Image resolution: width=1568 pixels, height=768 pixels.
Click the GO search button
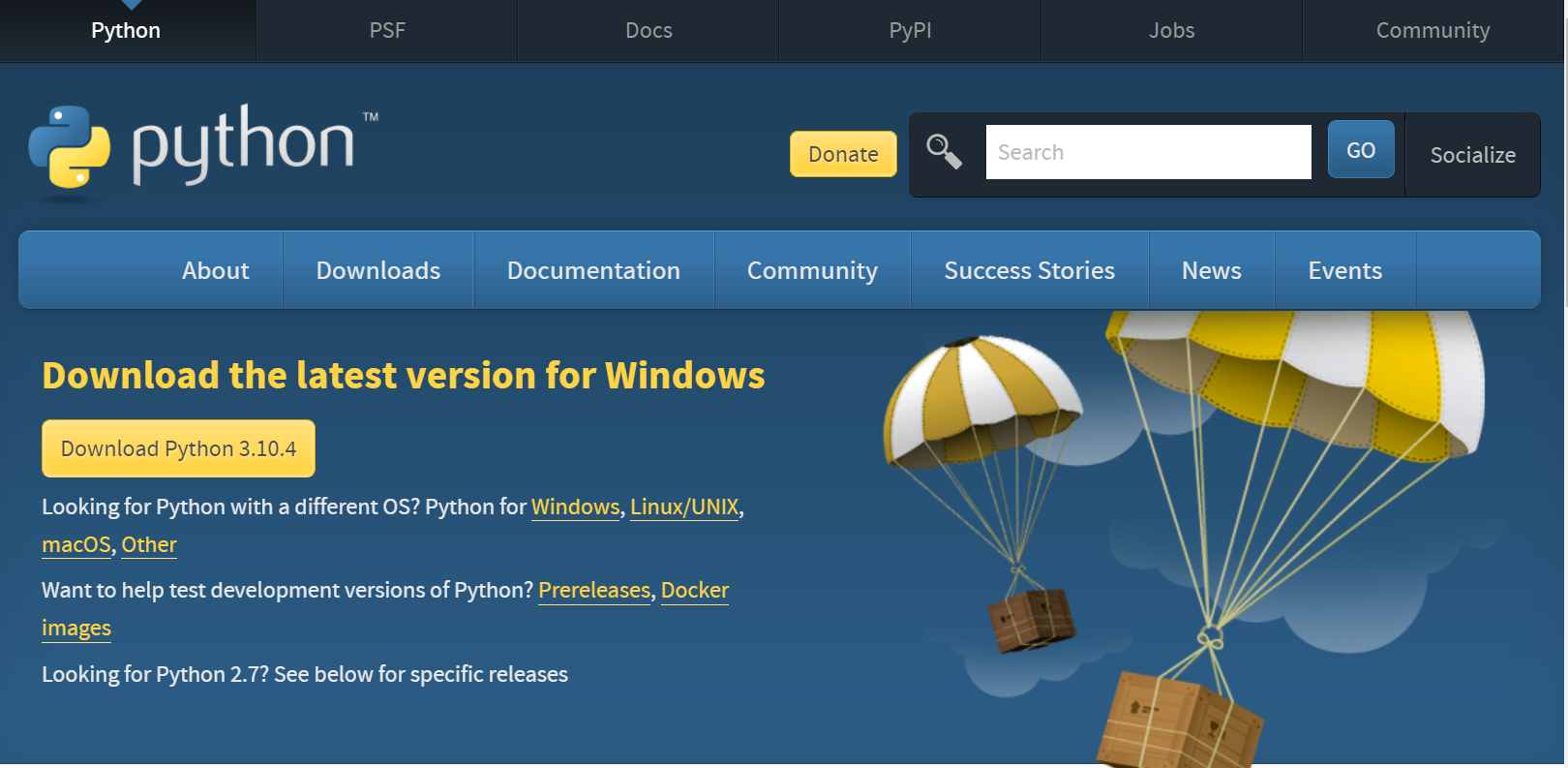click(1361, 149)
